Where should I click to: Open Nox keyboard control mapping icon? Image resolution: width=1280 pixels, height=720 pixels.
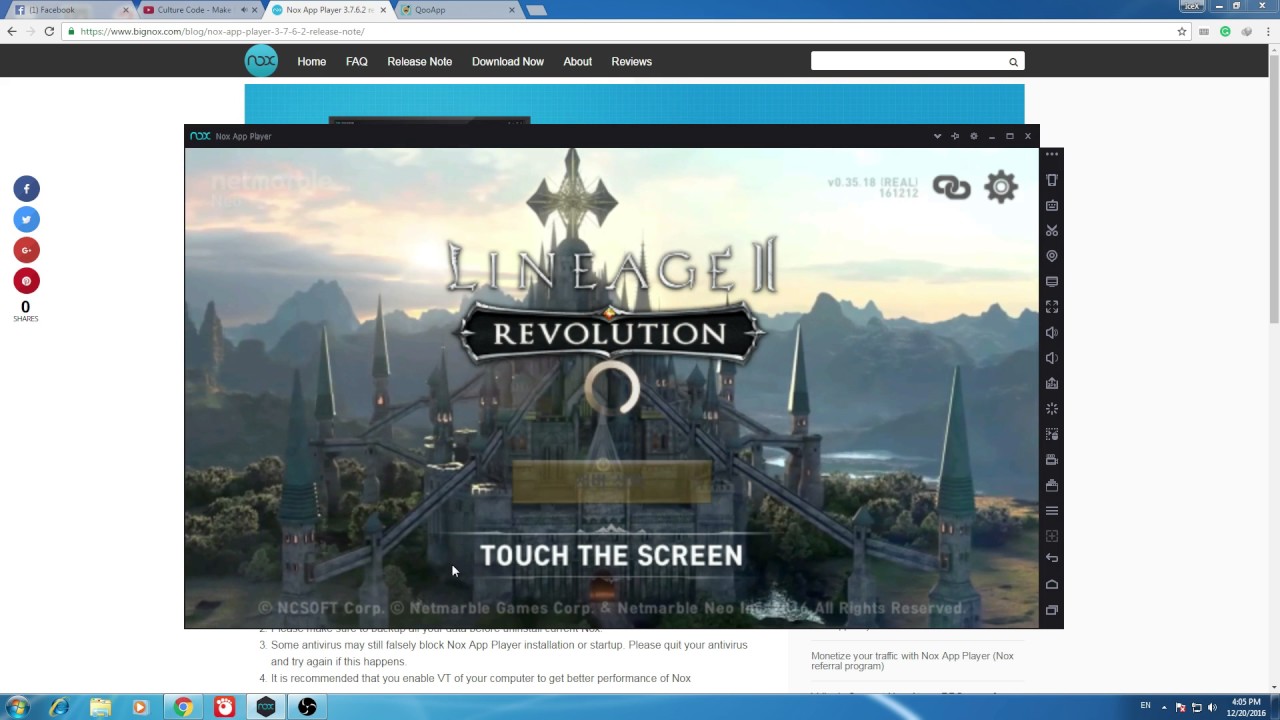pos(1052,205)
